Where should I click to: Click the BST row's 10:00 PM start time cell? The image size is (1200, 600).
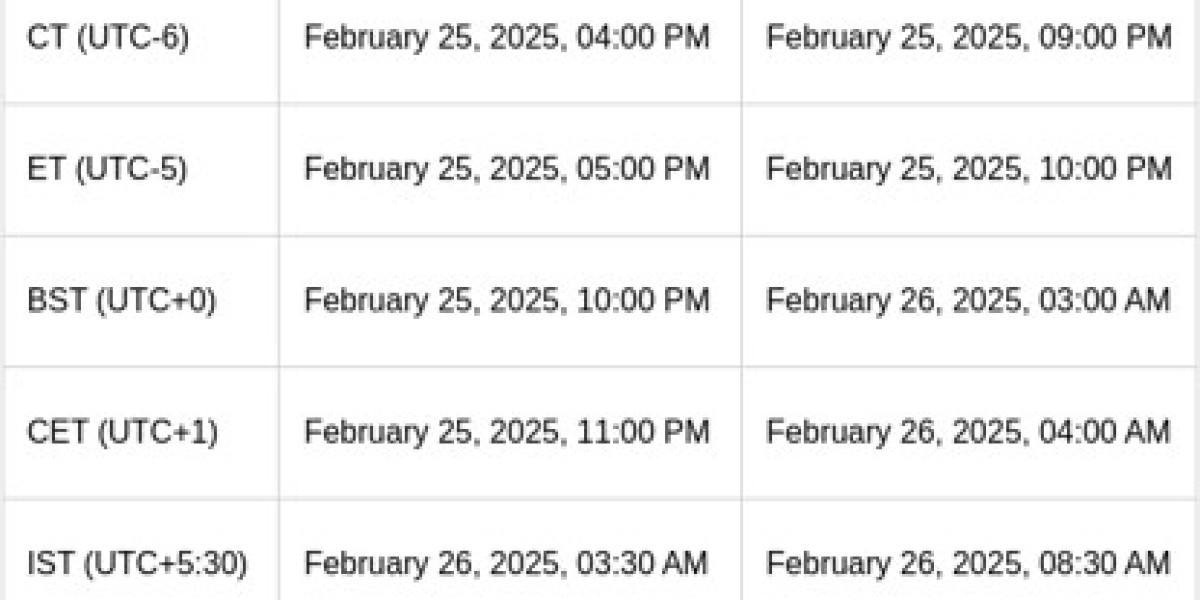pyautogui.click(x=507, y=300)
